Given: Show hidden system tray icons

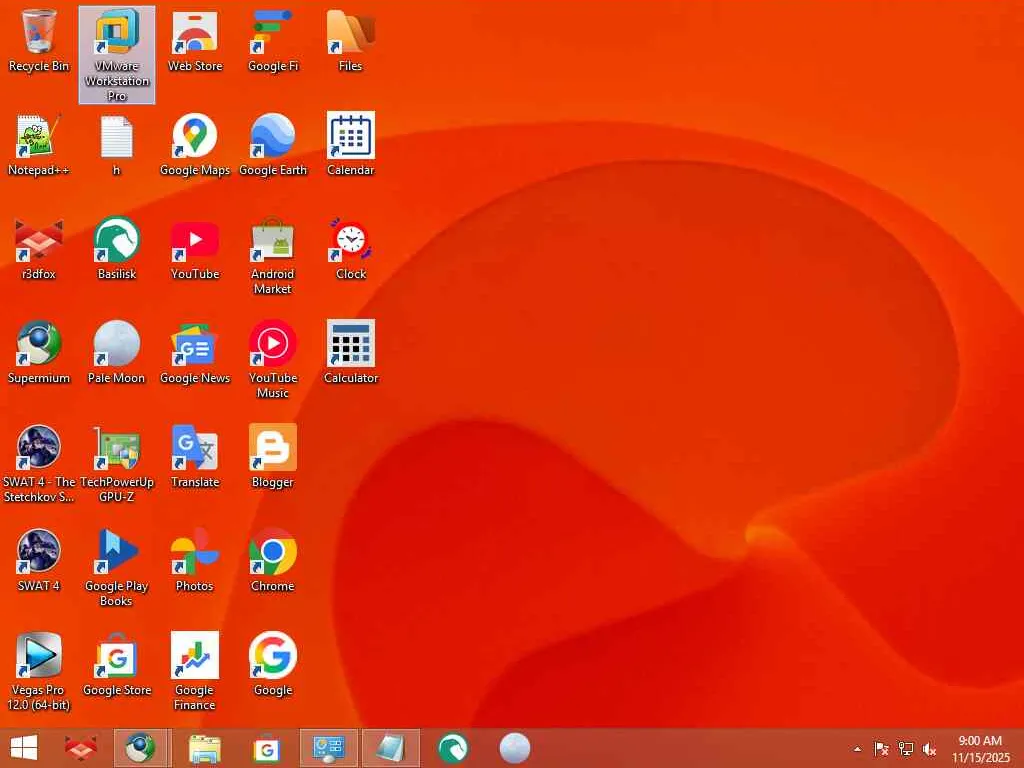Looking at the screenshot, I should pyautogui.click(x=857, y=749).
